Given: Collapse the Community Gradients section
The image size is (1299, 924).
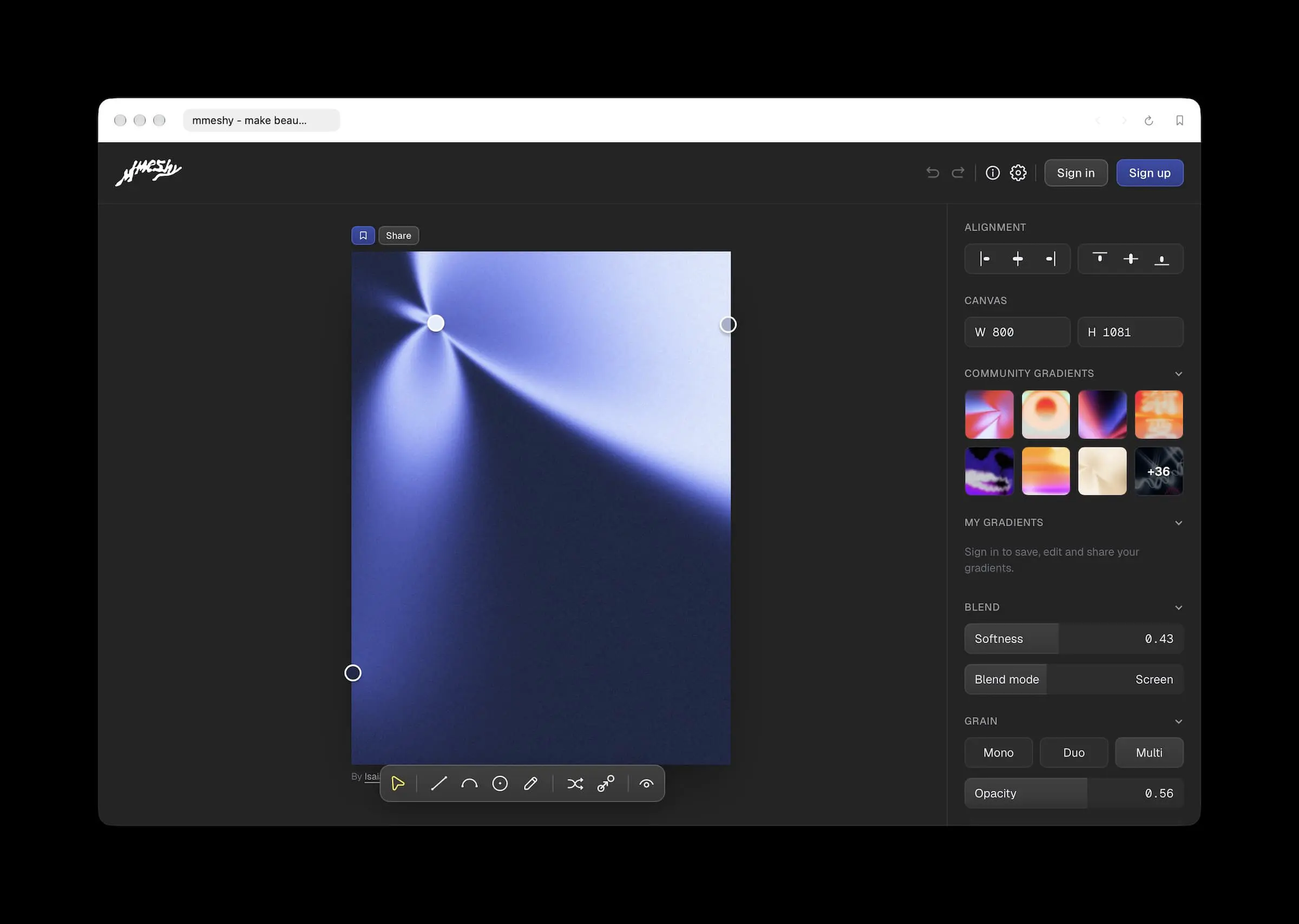Looking at the screenshot, I should (x=1178, y=374).
